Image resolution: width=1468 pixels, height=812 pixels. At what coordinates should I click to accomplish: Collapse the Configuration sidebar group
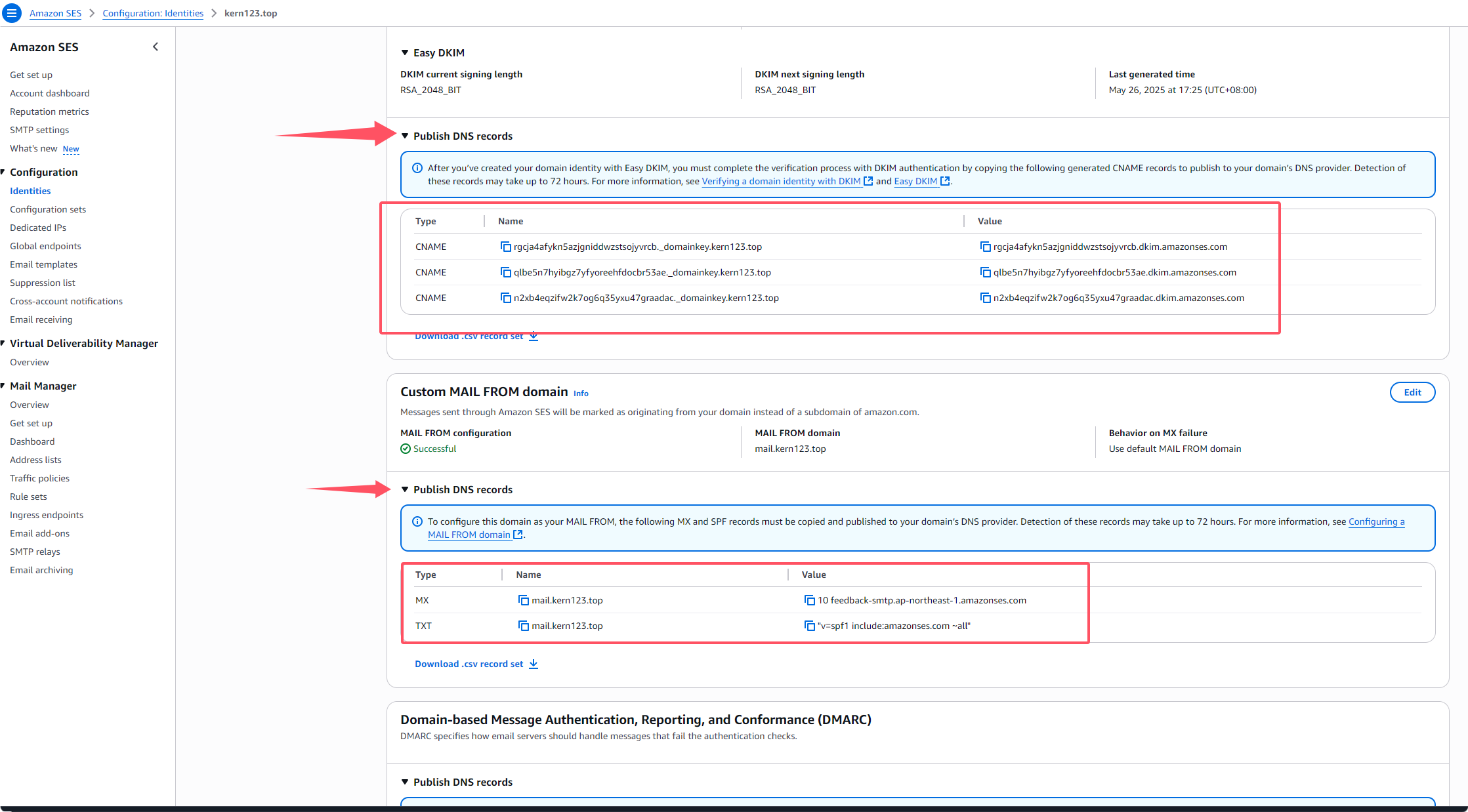click(3, 172)
